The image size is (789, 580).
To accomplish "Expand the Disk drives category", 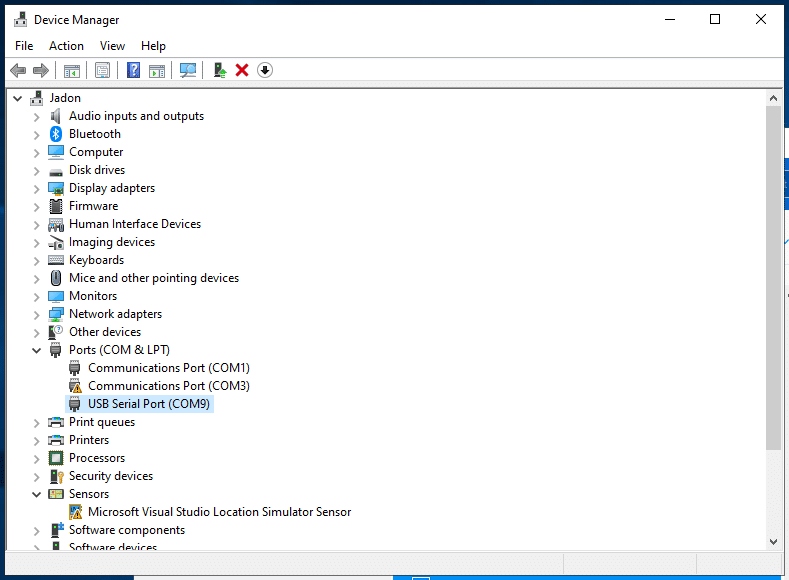I will (36, 171).
